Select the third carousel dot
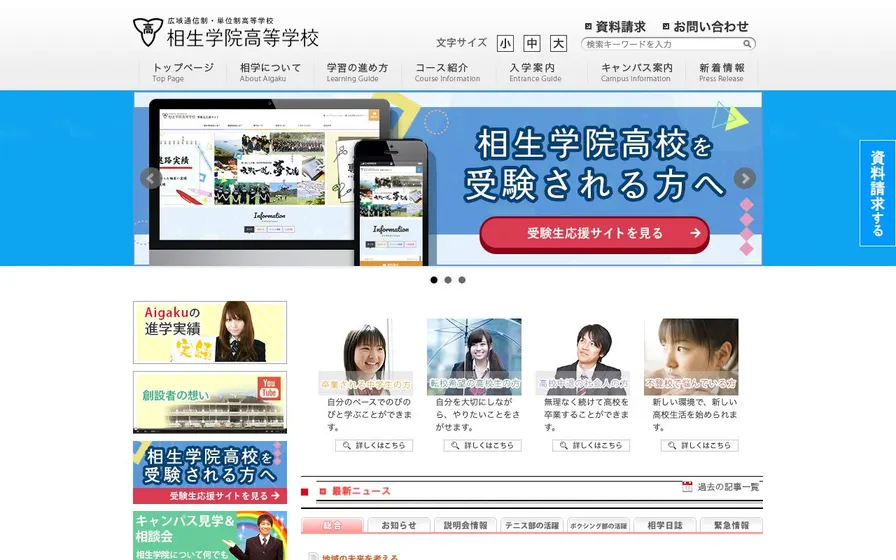The height and width of the screenshot is (560, 896). click(x=462, y=280)
